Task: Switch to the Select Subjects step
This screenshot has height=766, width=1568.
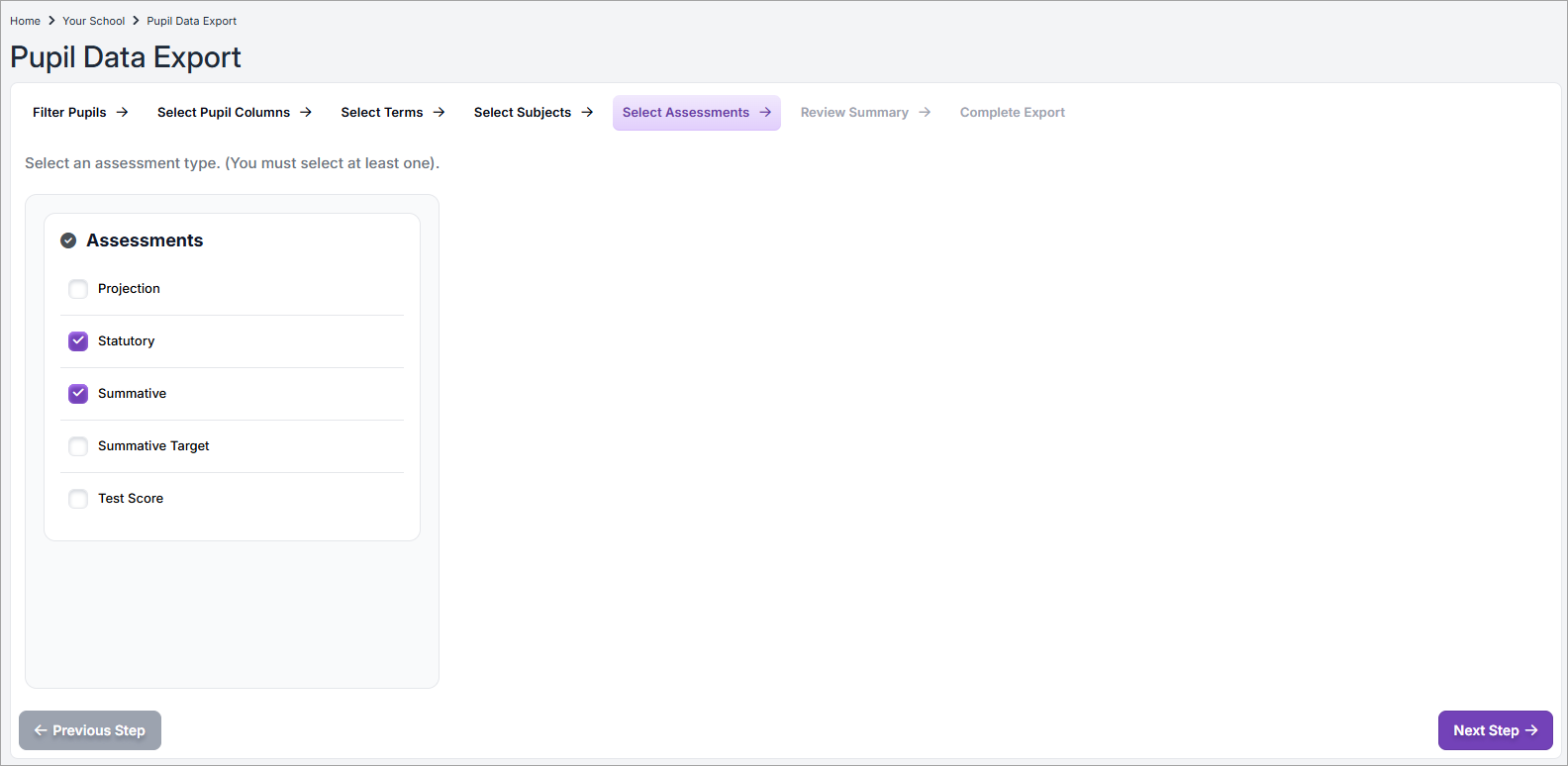Action: [x=522, y=113]
